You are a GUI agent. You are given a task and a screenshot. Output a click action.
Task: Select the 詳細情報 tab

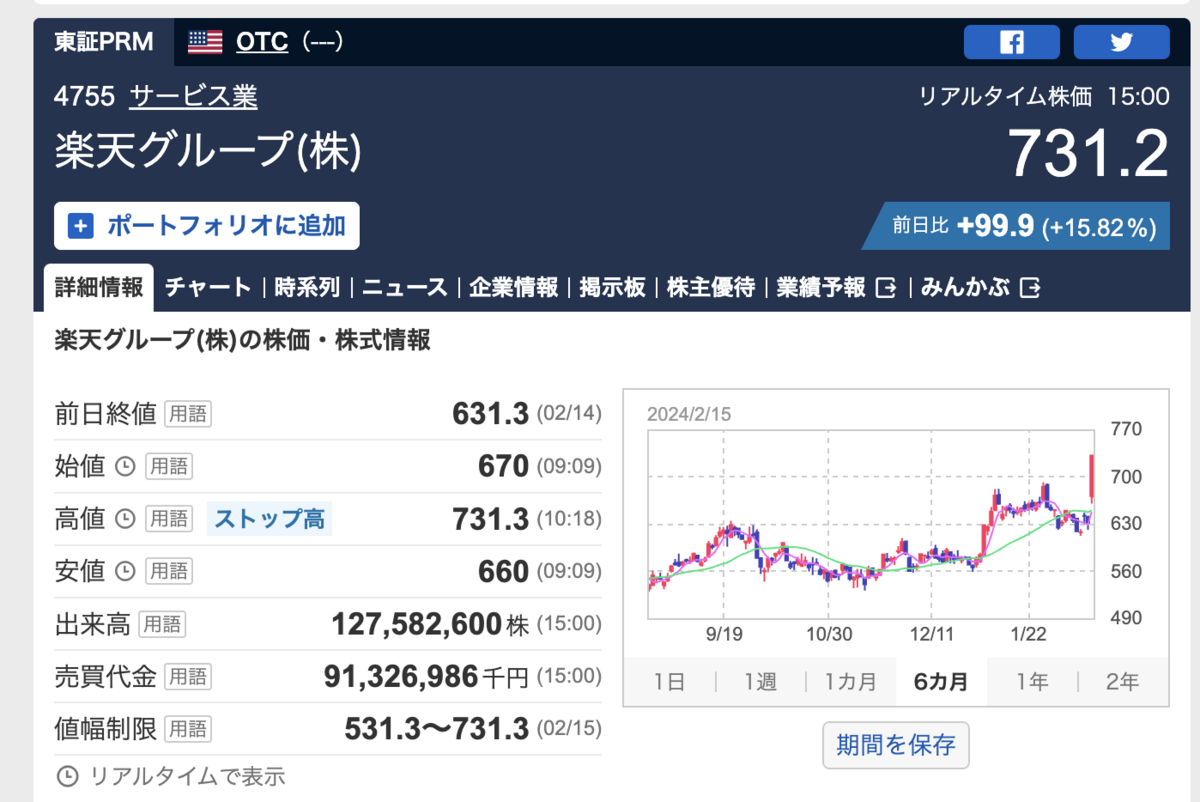click(99, 288)
